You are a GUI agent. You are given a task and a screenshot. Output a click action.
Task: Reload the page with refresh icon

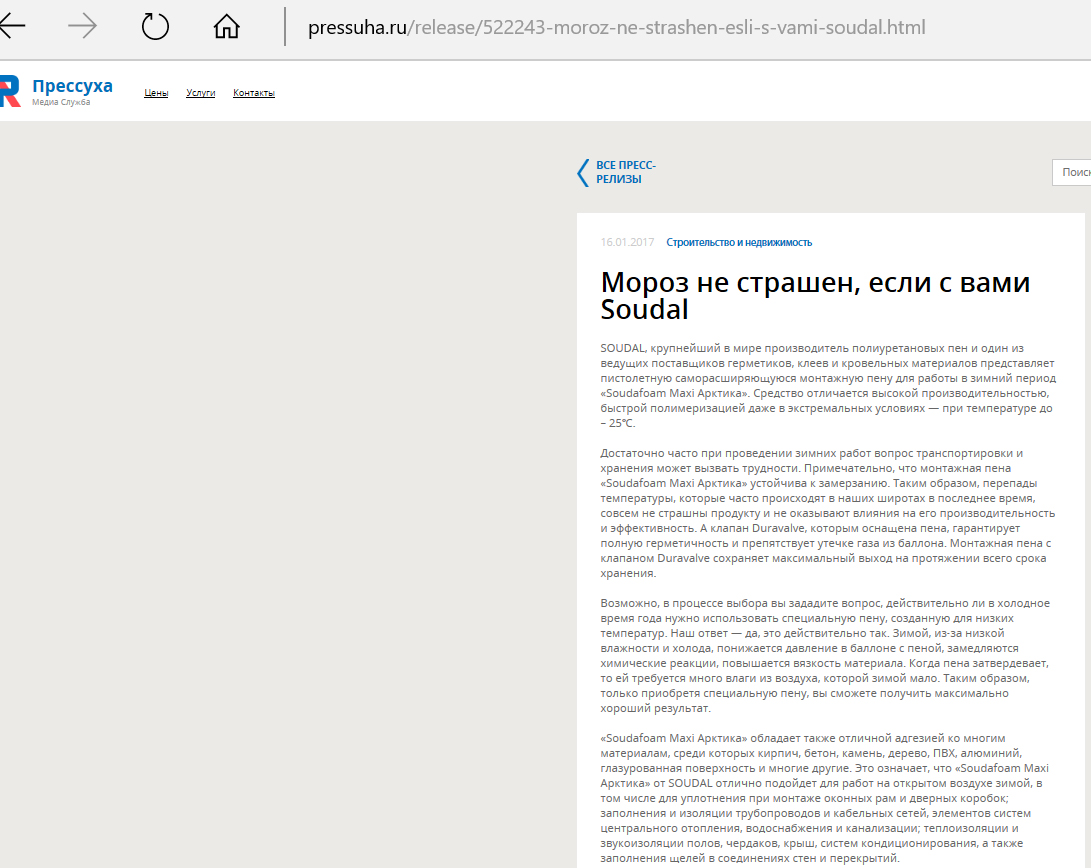click(x=154, y=27)
